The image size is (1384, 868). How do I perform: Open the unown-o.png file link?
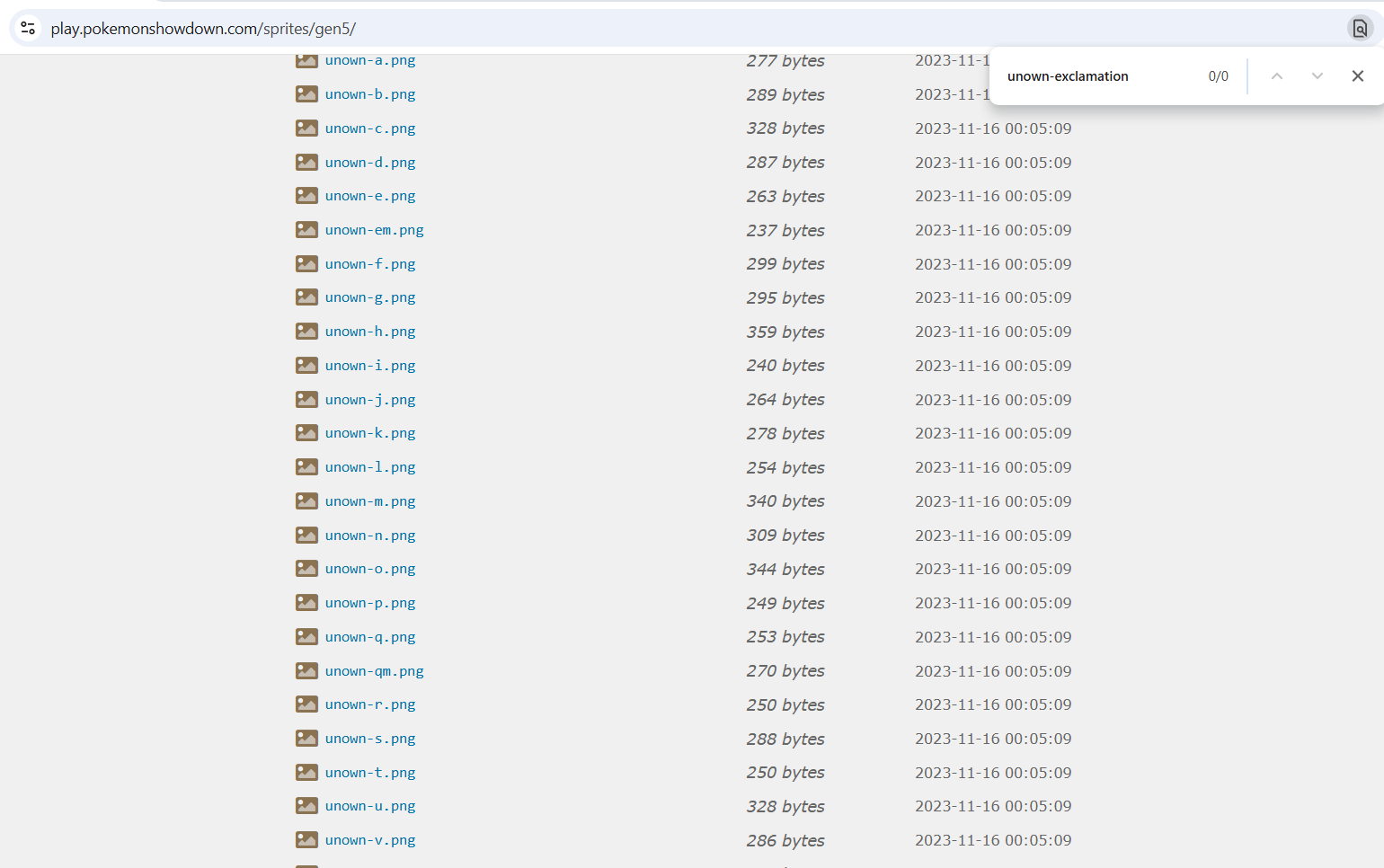point(370,569)
